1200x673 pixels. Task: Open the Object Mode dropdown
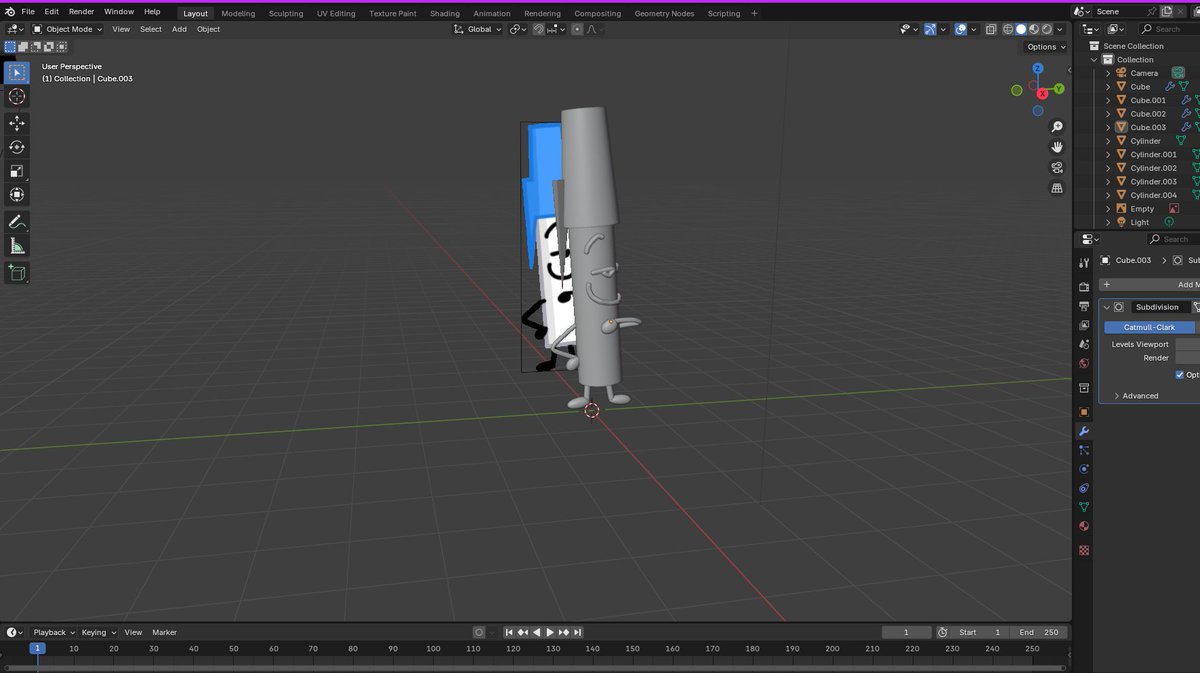click(x=68, y=29)
